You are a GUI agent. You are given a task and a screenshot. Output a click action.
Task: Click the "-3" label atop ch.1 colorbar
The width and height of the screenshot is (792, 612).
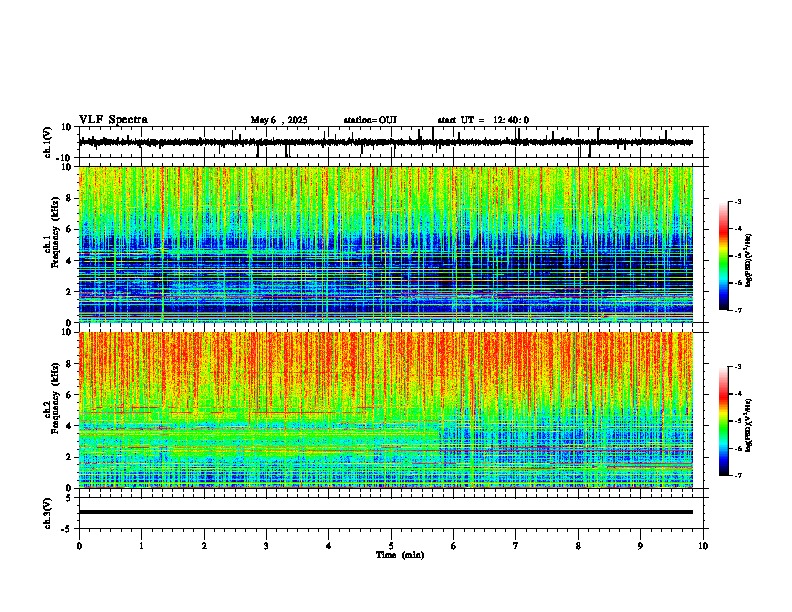click(737, 201)
